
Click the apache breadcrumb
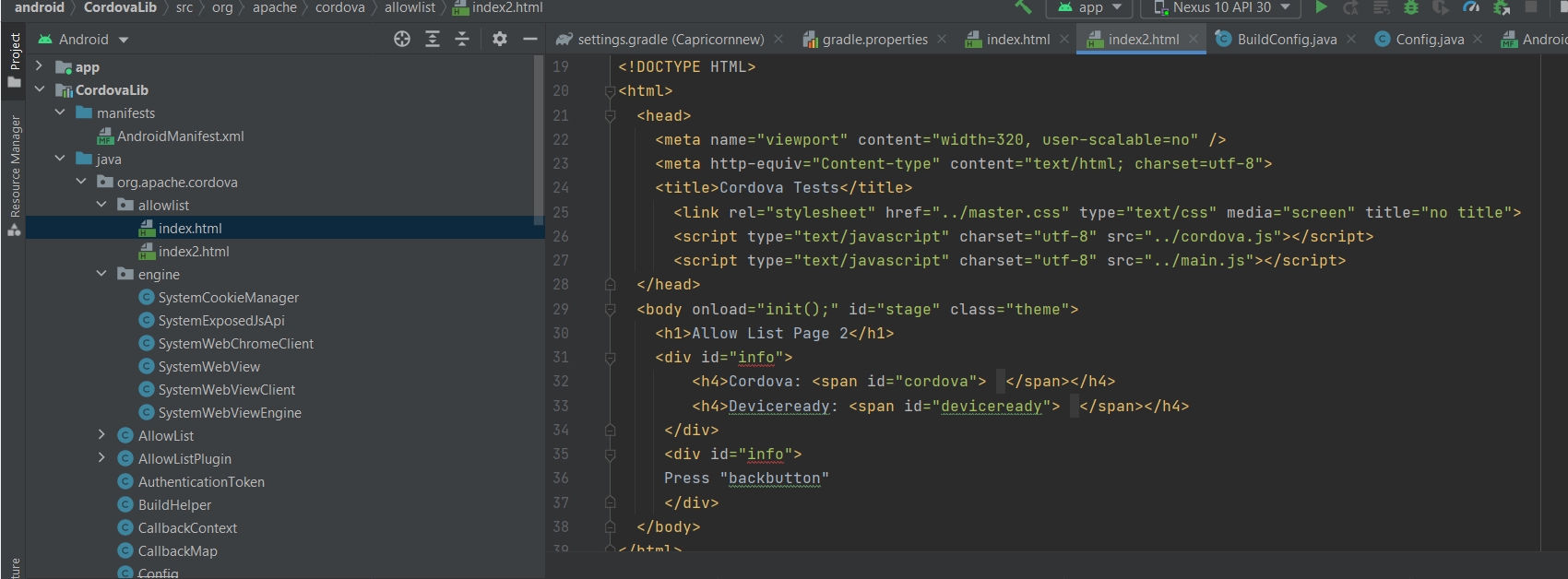coord(275,7)
